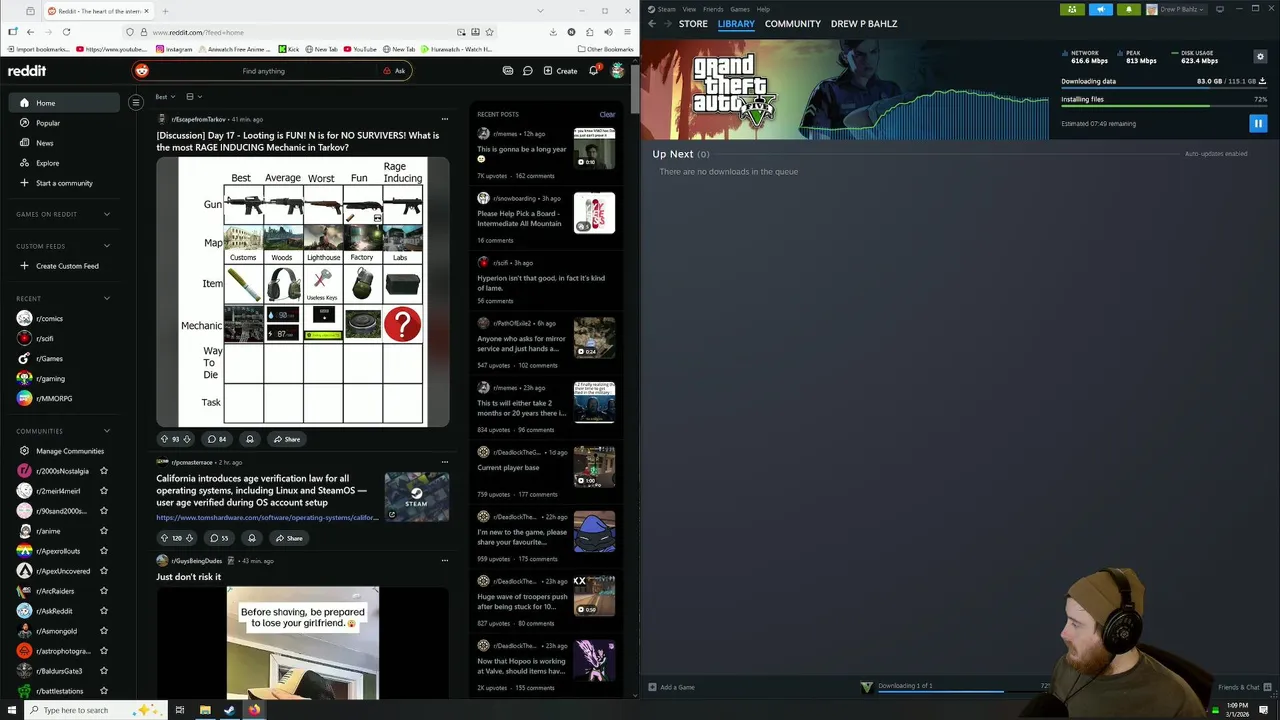
Task: Click Steam back navigation arrow
Action: click(652, 23)
